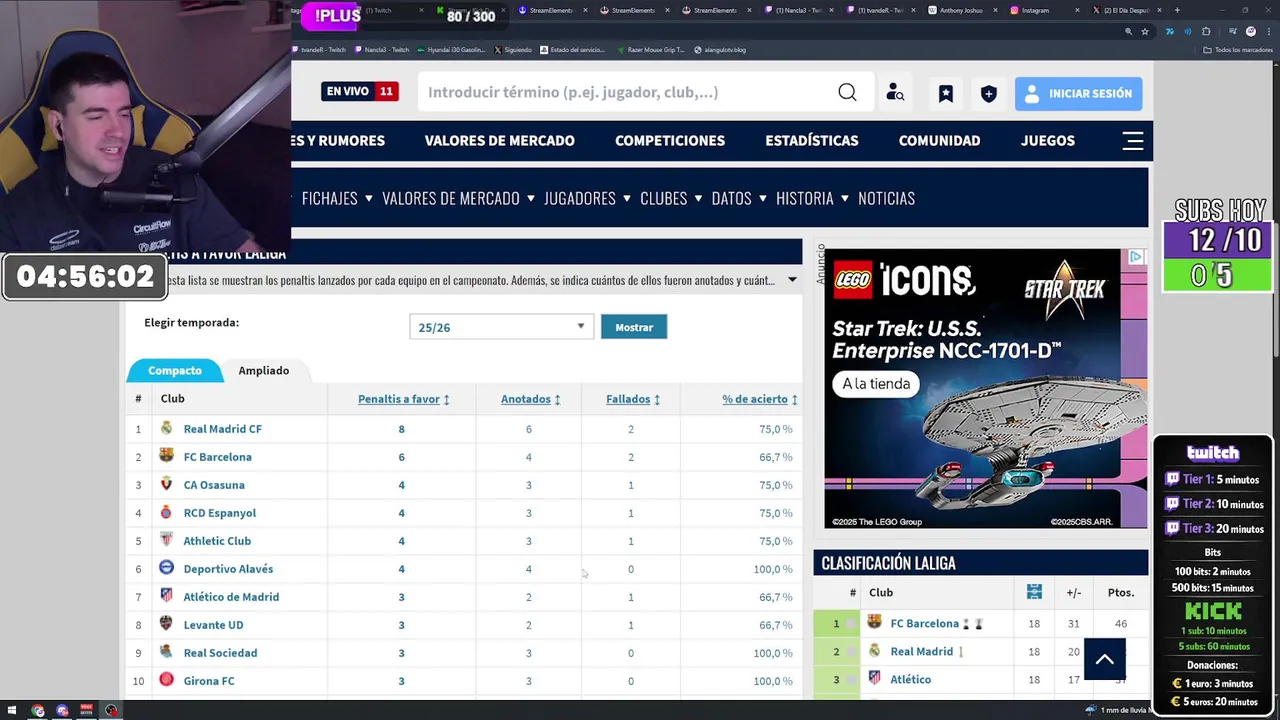Open VALORES DE MERCADO in the top navigation

(x=499, y=141)
